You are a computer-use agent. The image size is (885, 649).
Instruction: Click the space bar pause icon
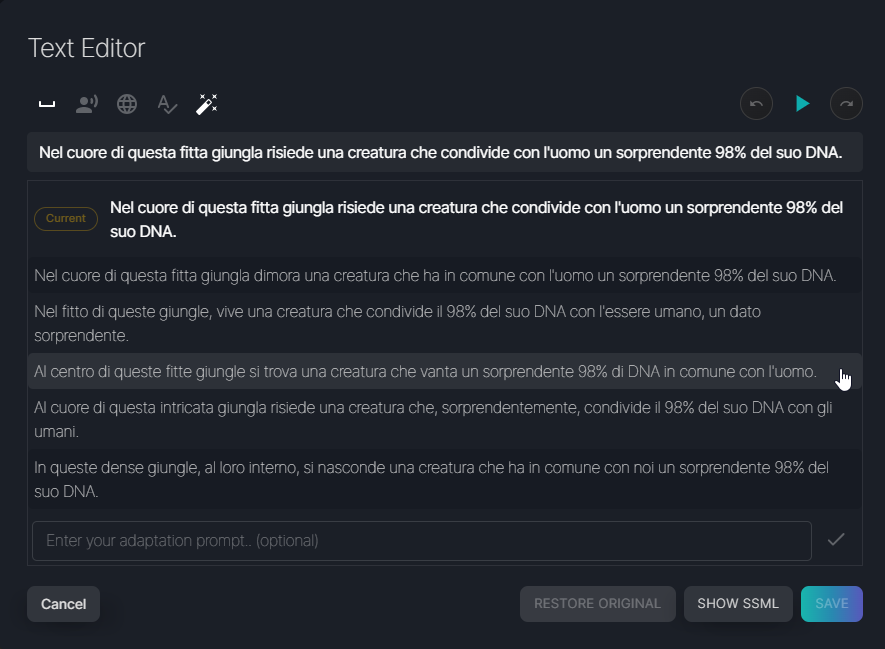click(x=46, y=103)
